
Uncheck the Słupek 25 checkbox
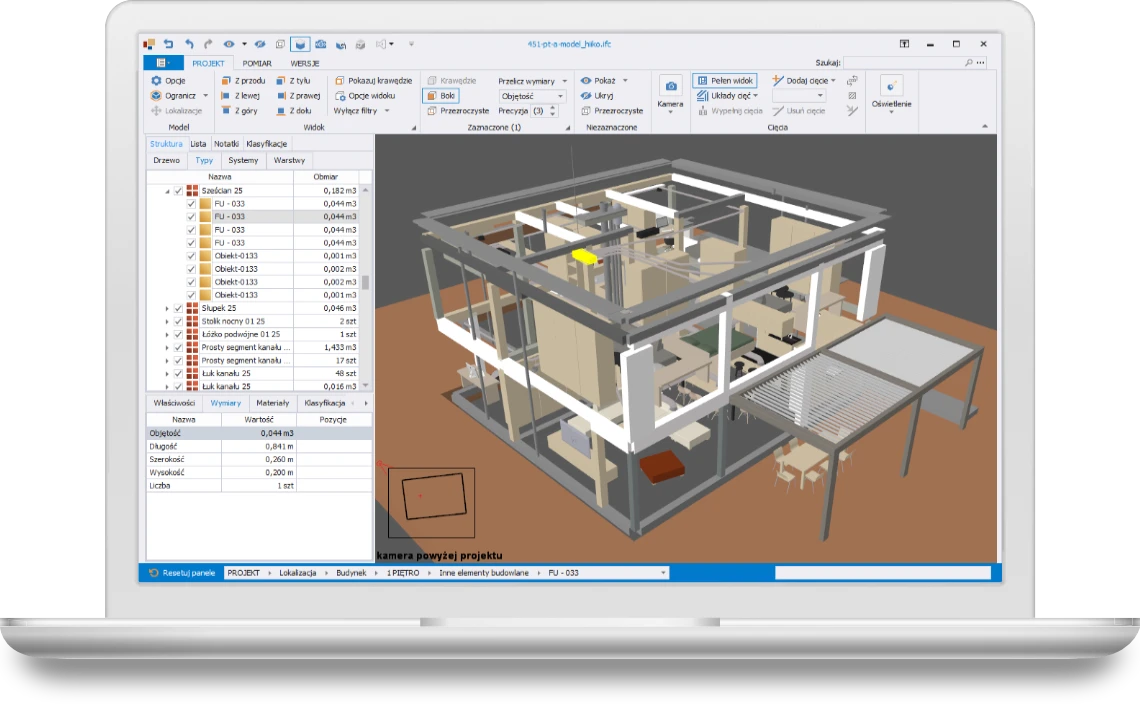click(x=178, y=308)
